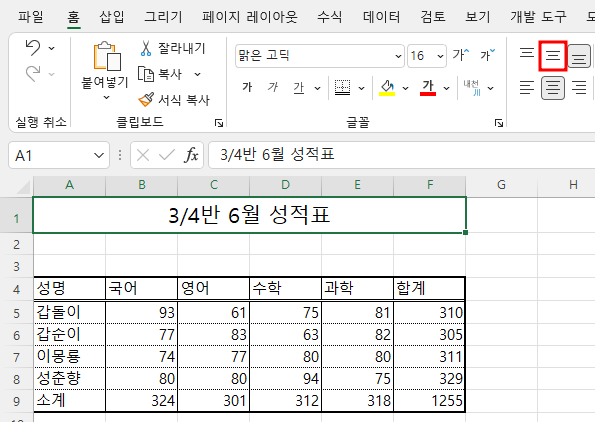
Task: Select the 성춘향 name cell
Action: coord(69,379)
